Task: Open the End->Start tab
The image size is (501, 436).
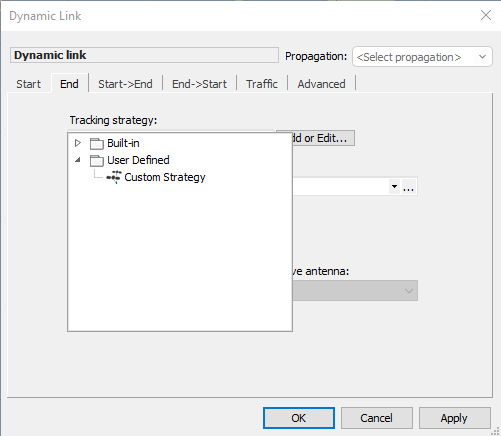Action: (x=199, y=84)
